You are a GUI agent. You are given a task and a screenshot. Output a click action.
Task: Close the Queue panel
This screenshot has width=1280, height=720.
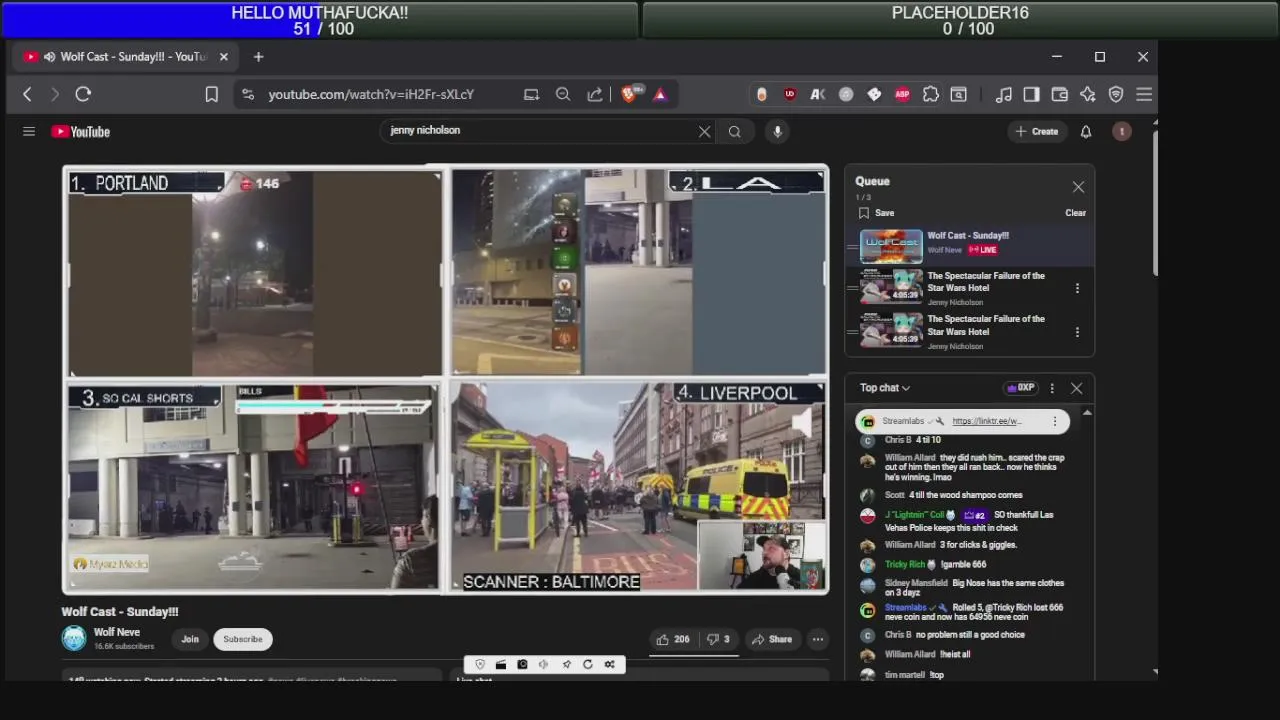coord(1078,187)
